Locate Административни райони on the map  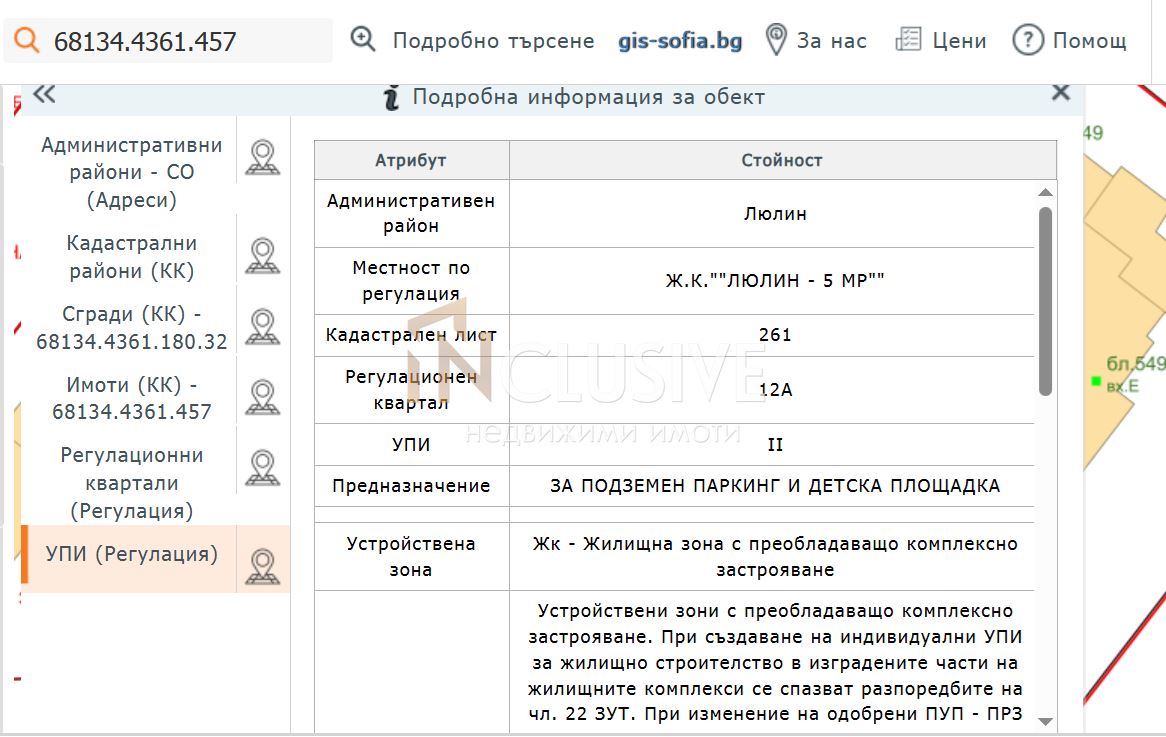[262, 158]
